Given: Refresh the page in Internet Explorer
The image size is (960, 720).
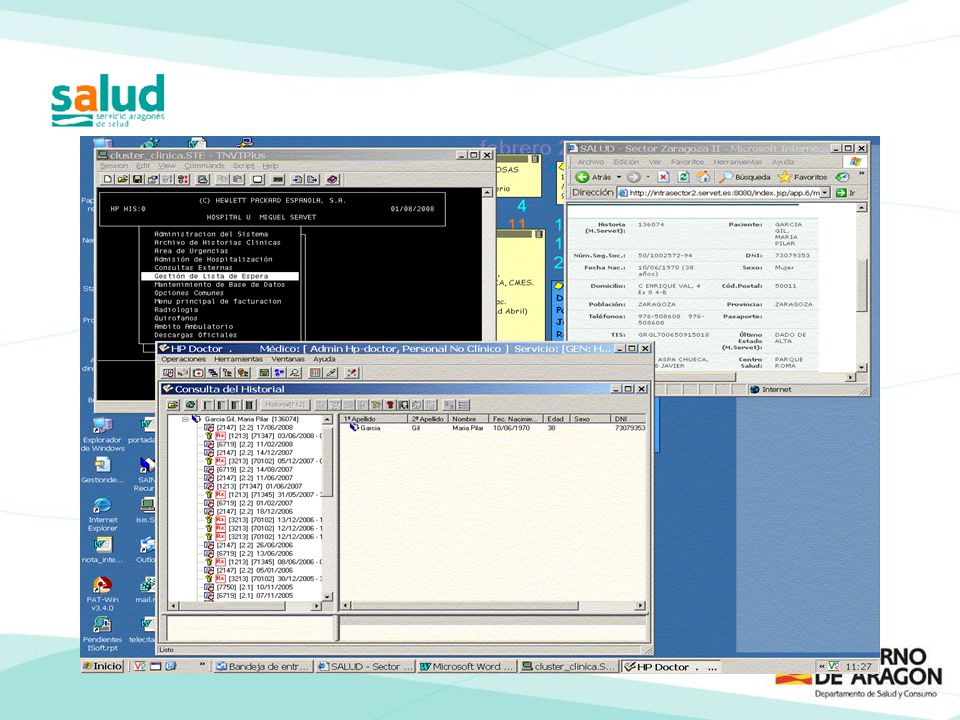Looking at the screenshot, I should [x=683, y=177].
